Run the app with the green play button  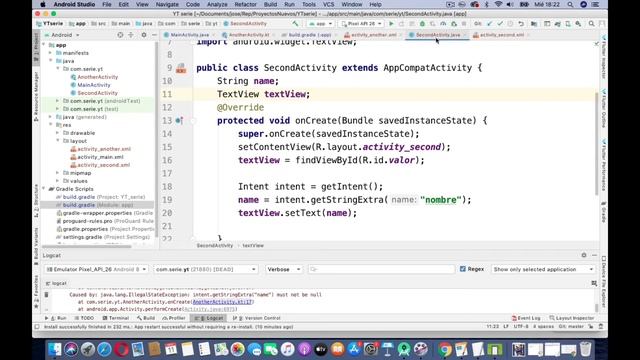click(x=391, y=24)
